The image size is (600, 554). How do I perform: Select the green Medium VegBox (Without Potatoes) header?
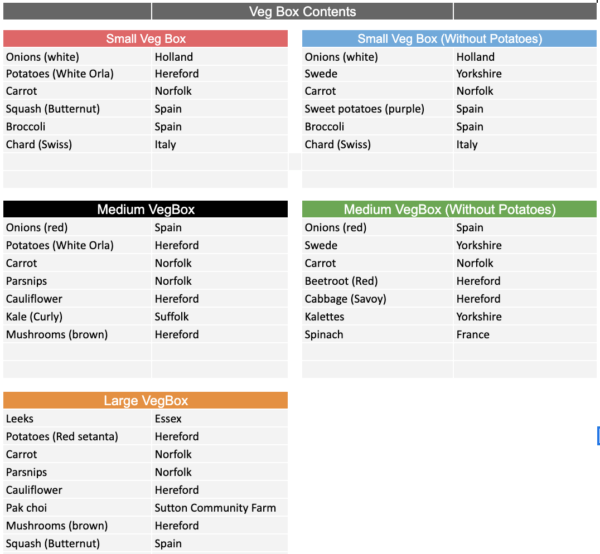[449, 210]
